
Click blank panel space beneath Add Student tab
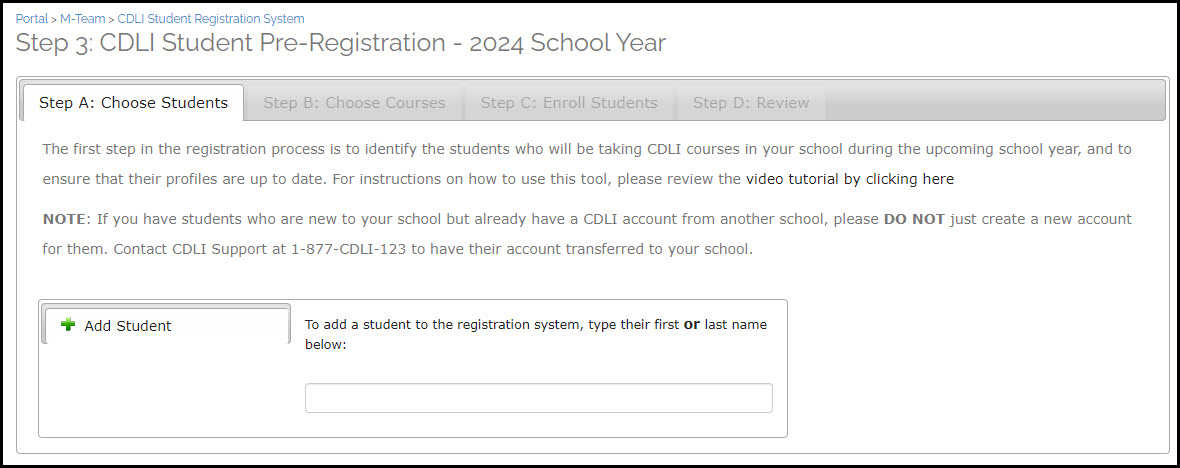click(166, 389)
